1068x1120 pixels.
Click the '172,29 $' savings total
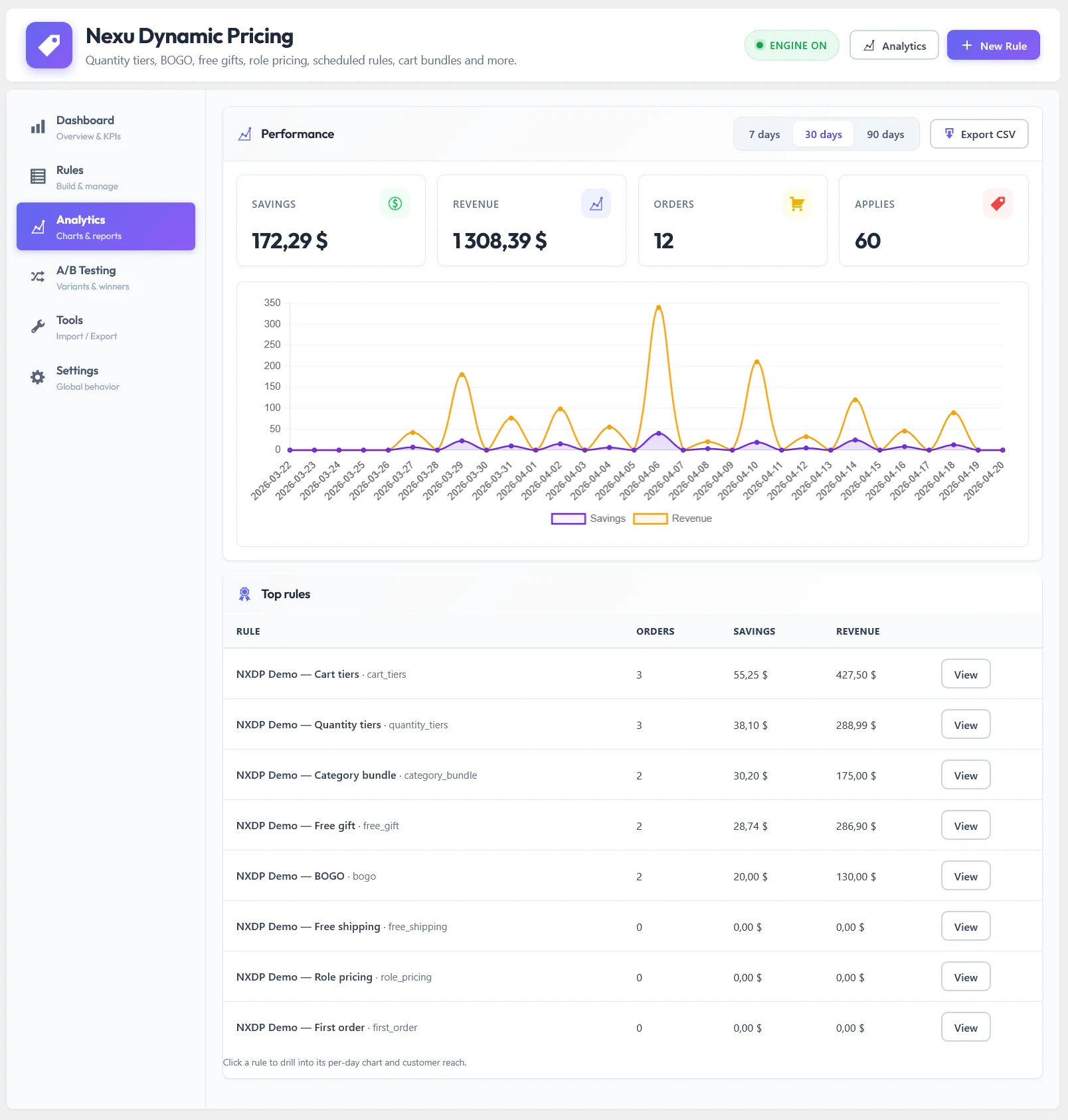[x=289, y=241]
